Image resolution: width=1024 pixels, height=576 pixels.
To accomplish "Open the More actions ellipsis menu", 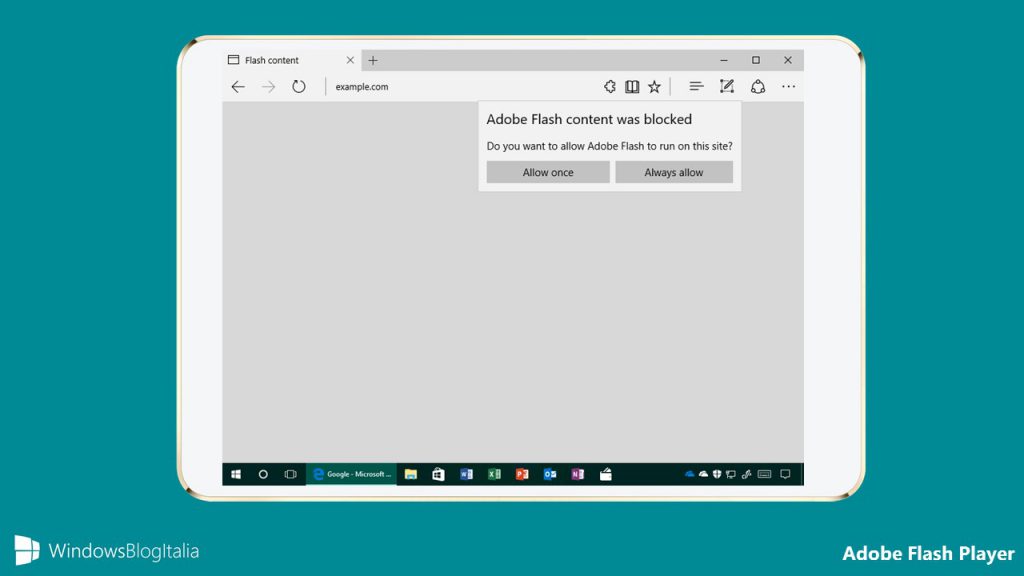I will click(x=787, y=86).
